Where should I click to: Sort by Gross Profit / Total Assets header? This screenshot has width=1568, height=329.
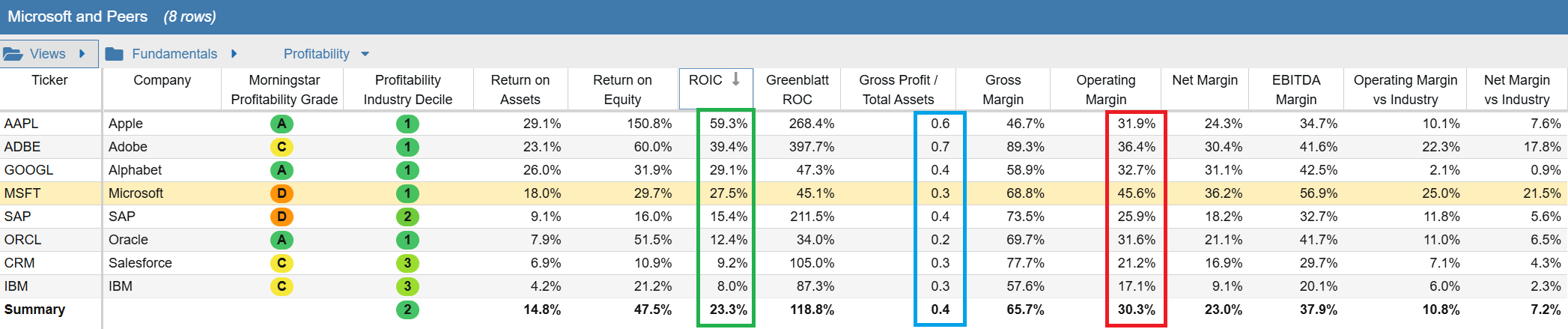tap(898, 90)
